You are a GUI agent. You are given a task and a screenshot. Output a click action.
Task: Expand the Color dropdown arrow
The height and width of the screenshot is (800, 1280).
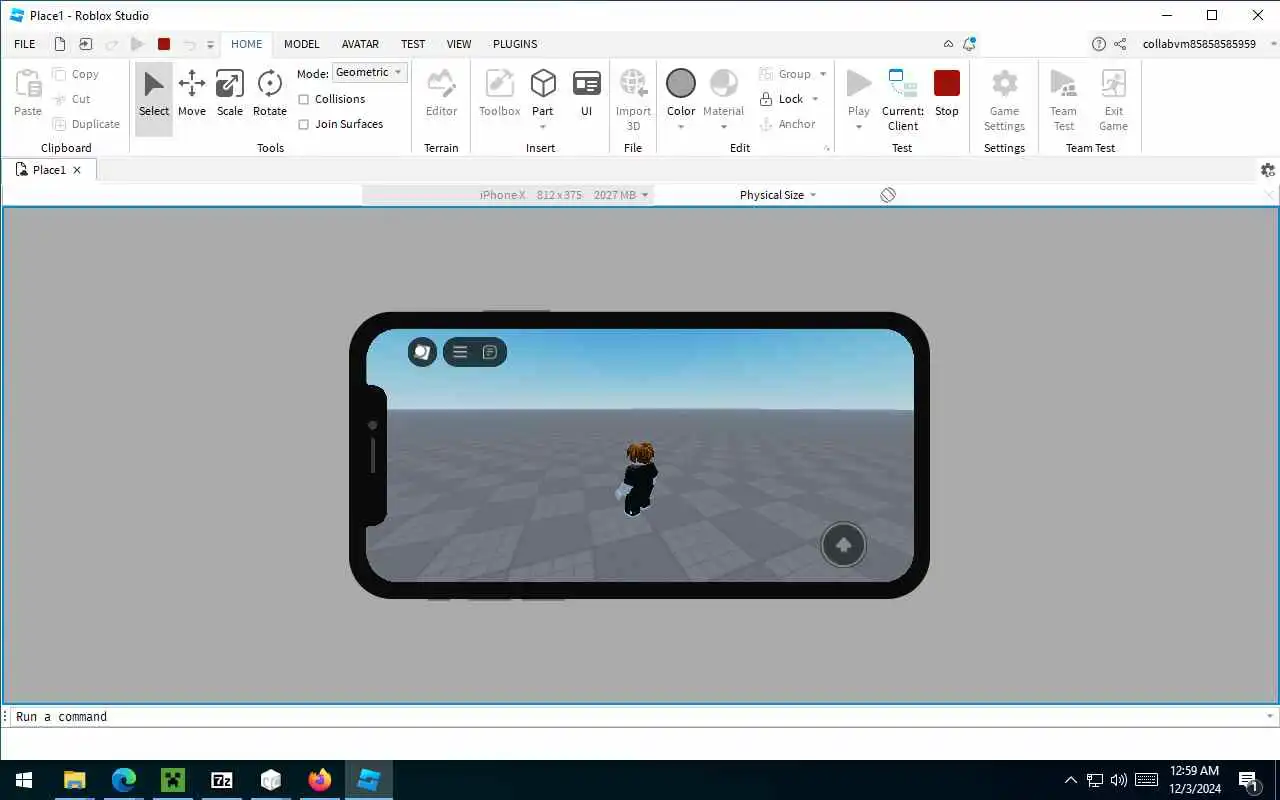[x=681, y=127]
